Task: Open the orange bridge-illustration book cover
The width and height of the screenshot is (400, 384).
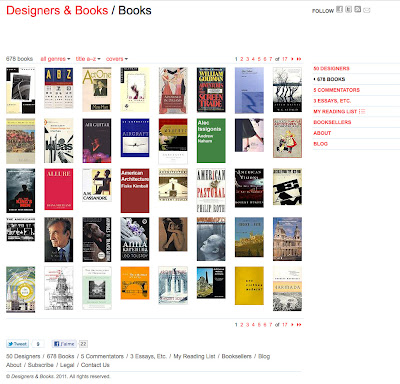Action: pyautogui.click(x=135, y=283)
